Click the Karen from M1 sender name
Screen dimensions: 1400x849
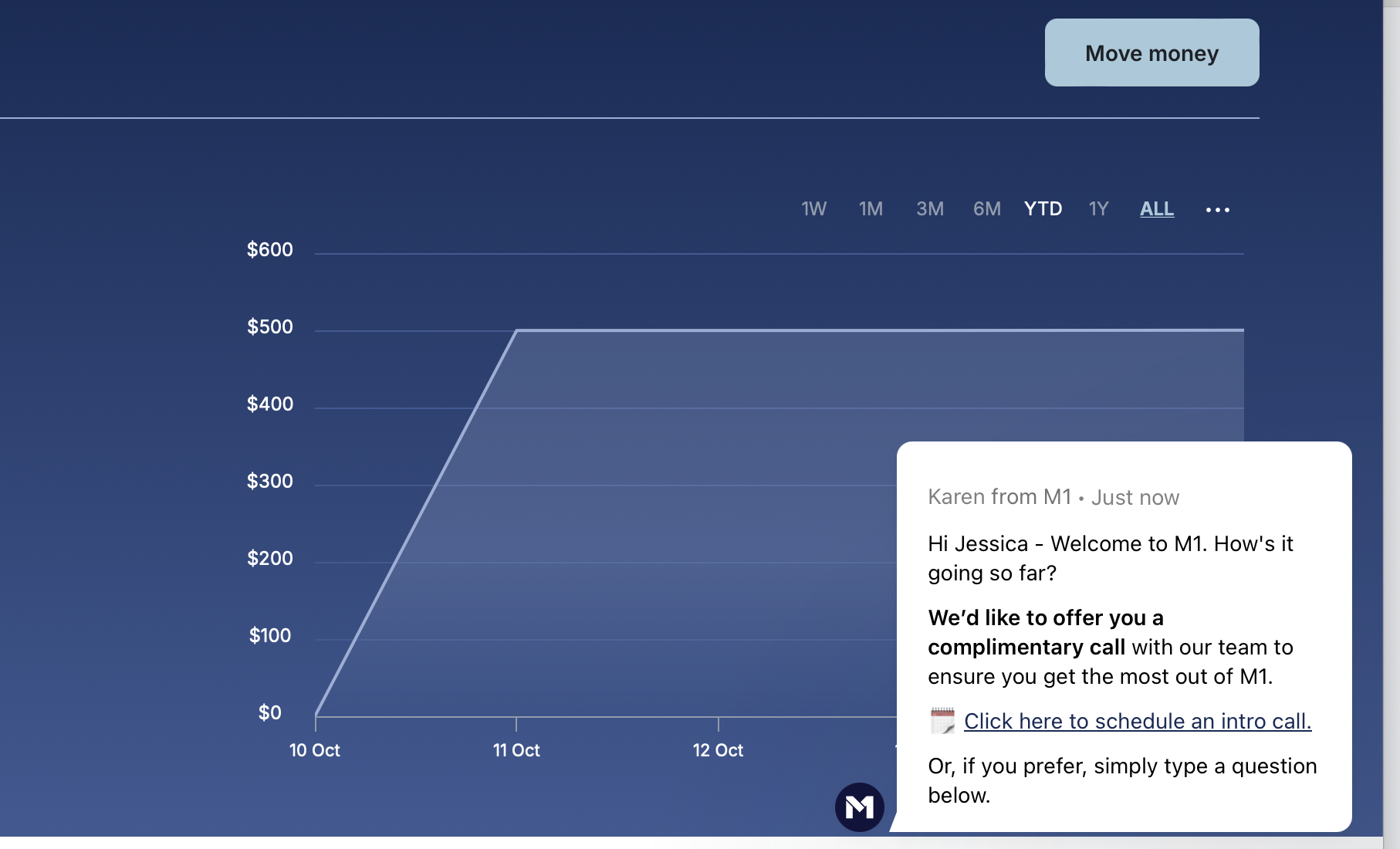tap(999, 497)
